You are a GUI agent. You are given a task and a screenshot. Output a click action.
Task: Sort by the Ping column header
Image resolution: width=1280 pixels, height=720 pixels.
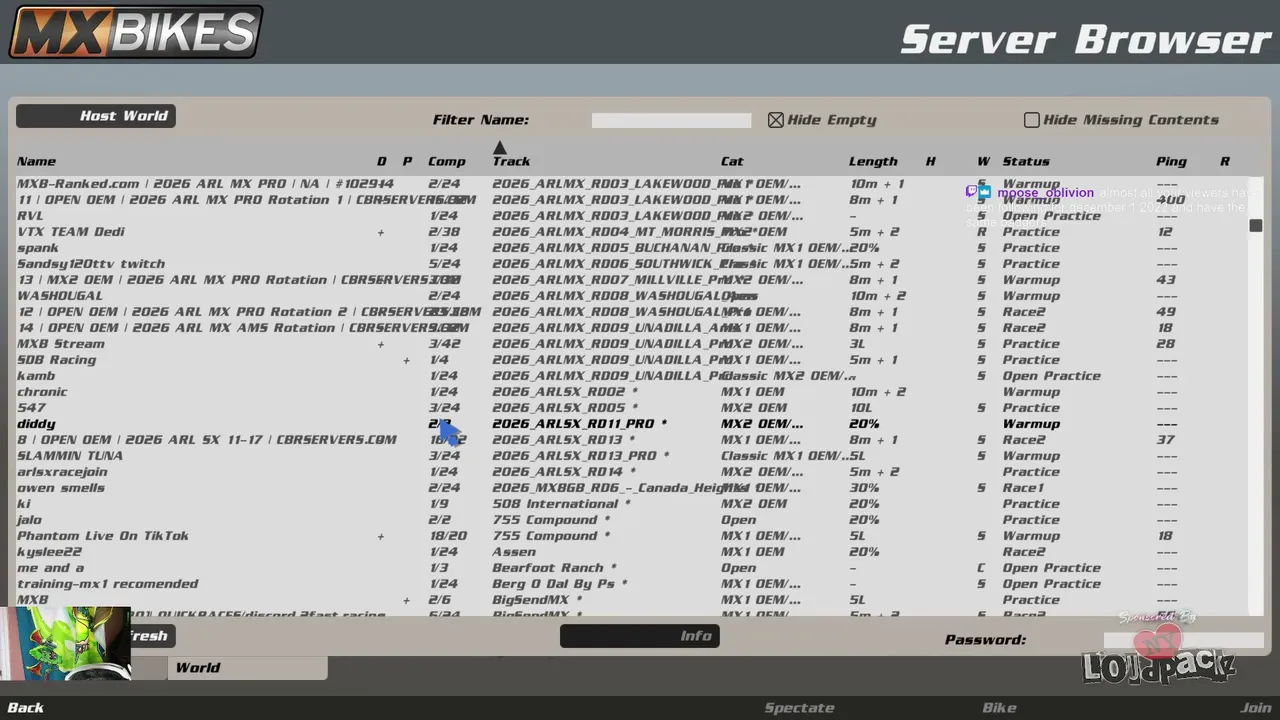1171,161
